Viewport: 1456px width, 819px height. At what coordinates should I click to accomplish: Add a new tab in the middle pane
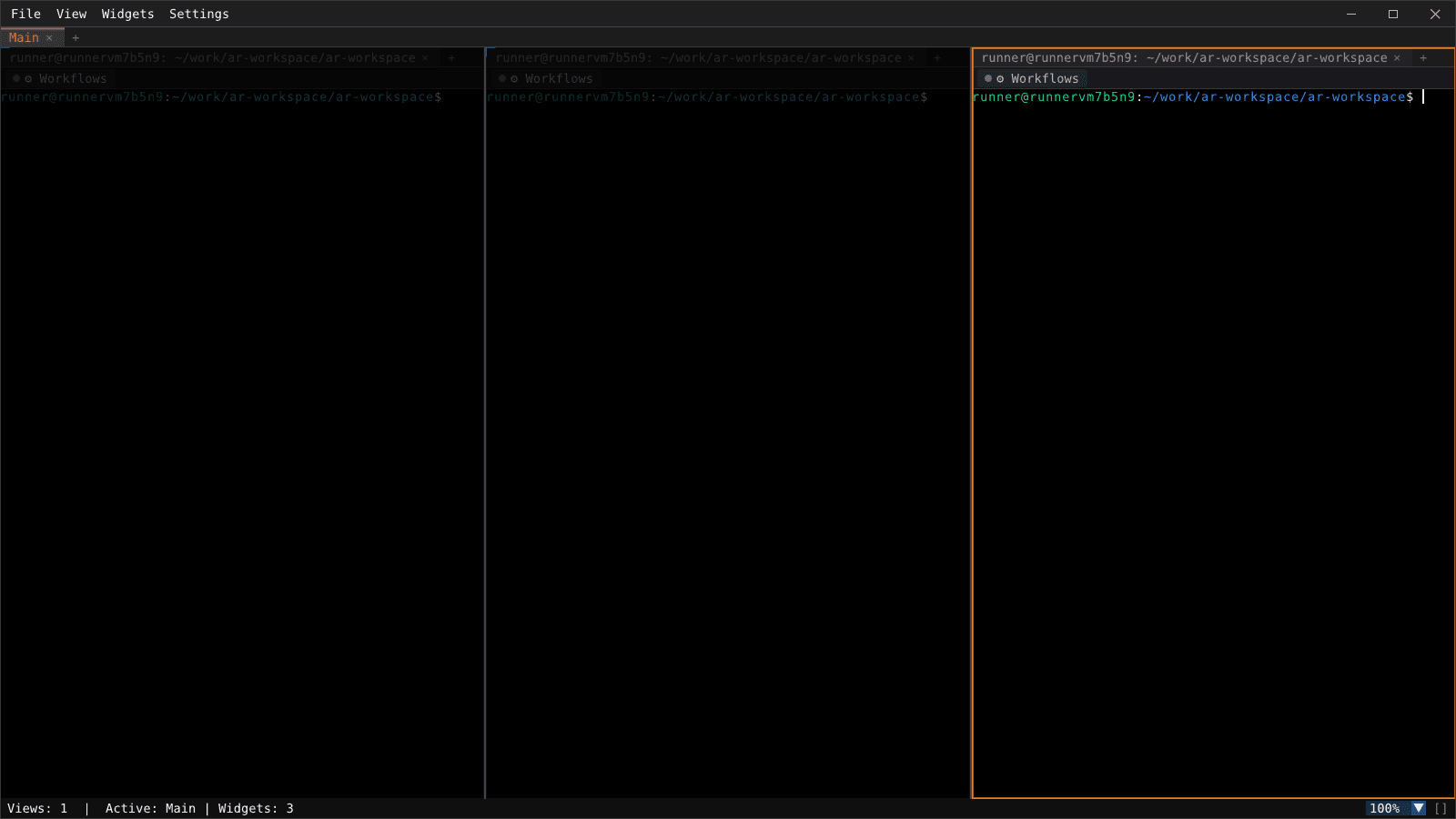936,57
